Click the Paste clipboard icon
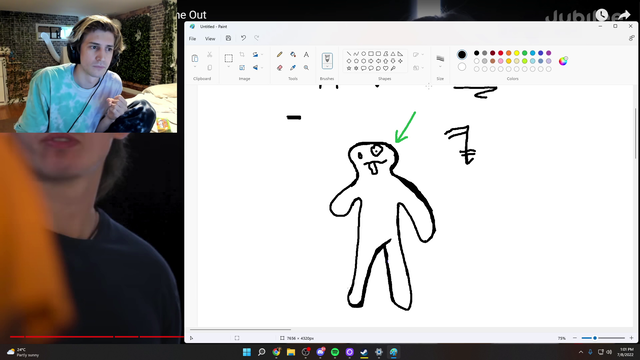 click(x=195, y=58)
